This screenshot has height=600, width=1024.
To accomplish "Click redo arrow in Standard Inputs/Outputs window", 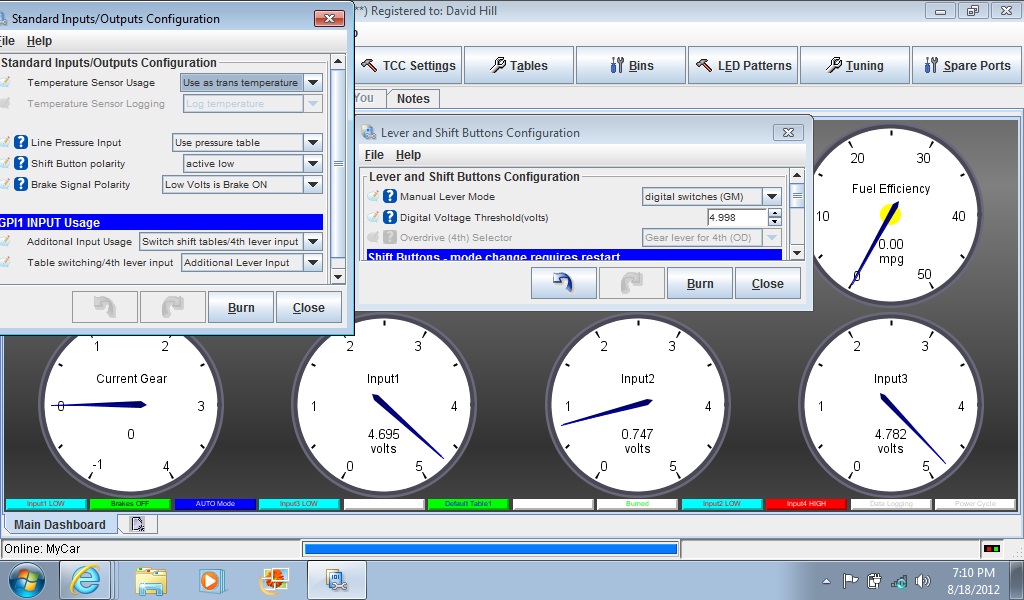I will point(172,308).
